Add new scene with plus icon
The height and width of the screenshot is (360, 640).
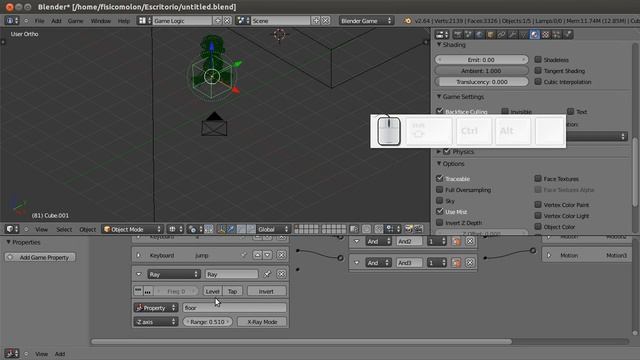(316, 20)
